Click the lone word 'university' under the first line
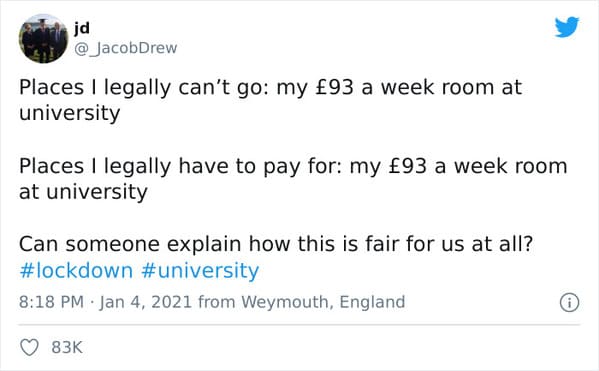The image size is (599, 371). tap(70, 113)
